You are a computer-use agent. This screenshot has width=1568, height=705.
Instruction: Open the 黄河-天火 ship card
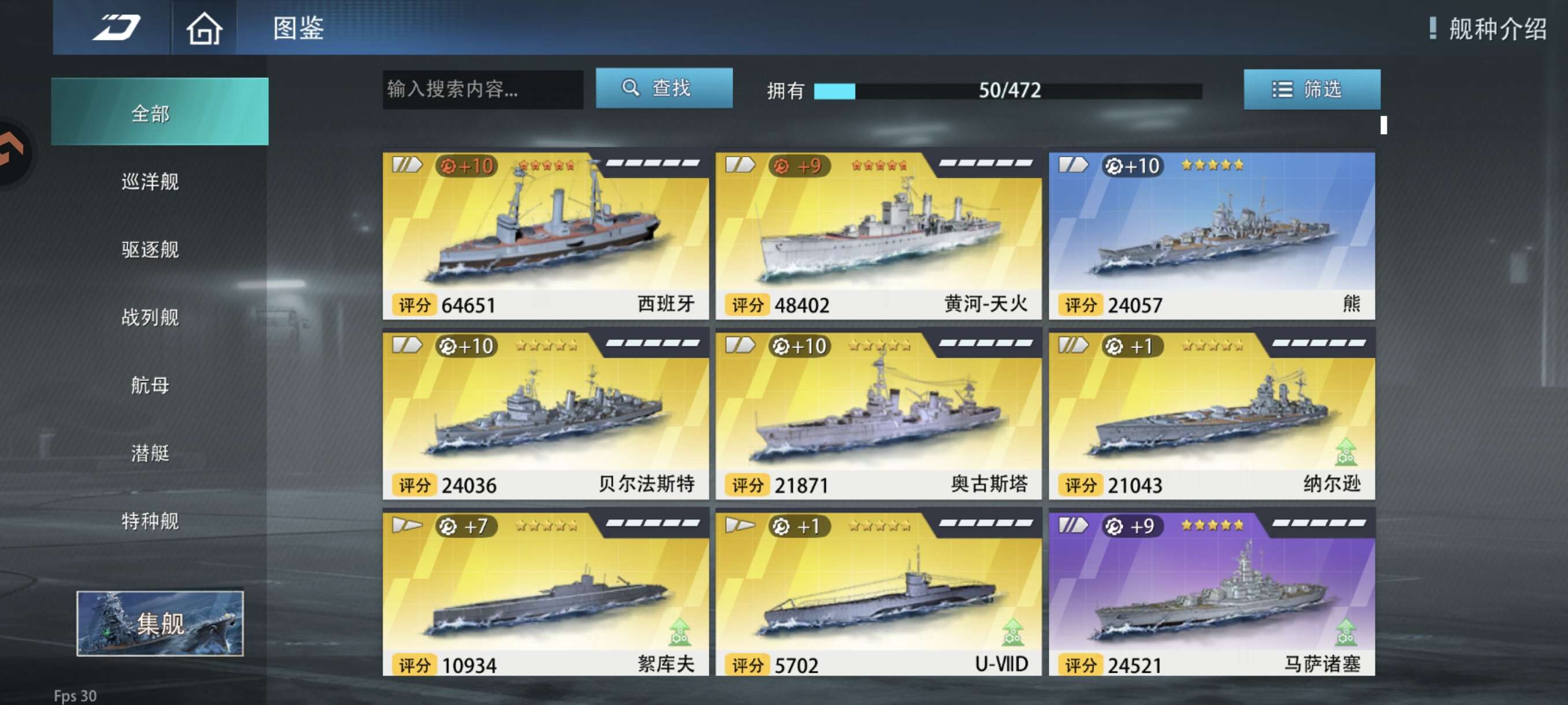pyautogui.click(x=878, y=236)
